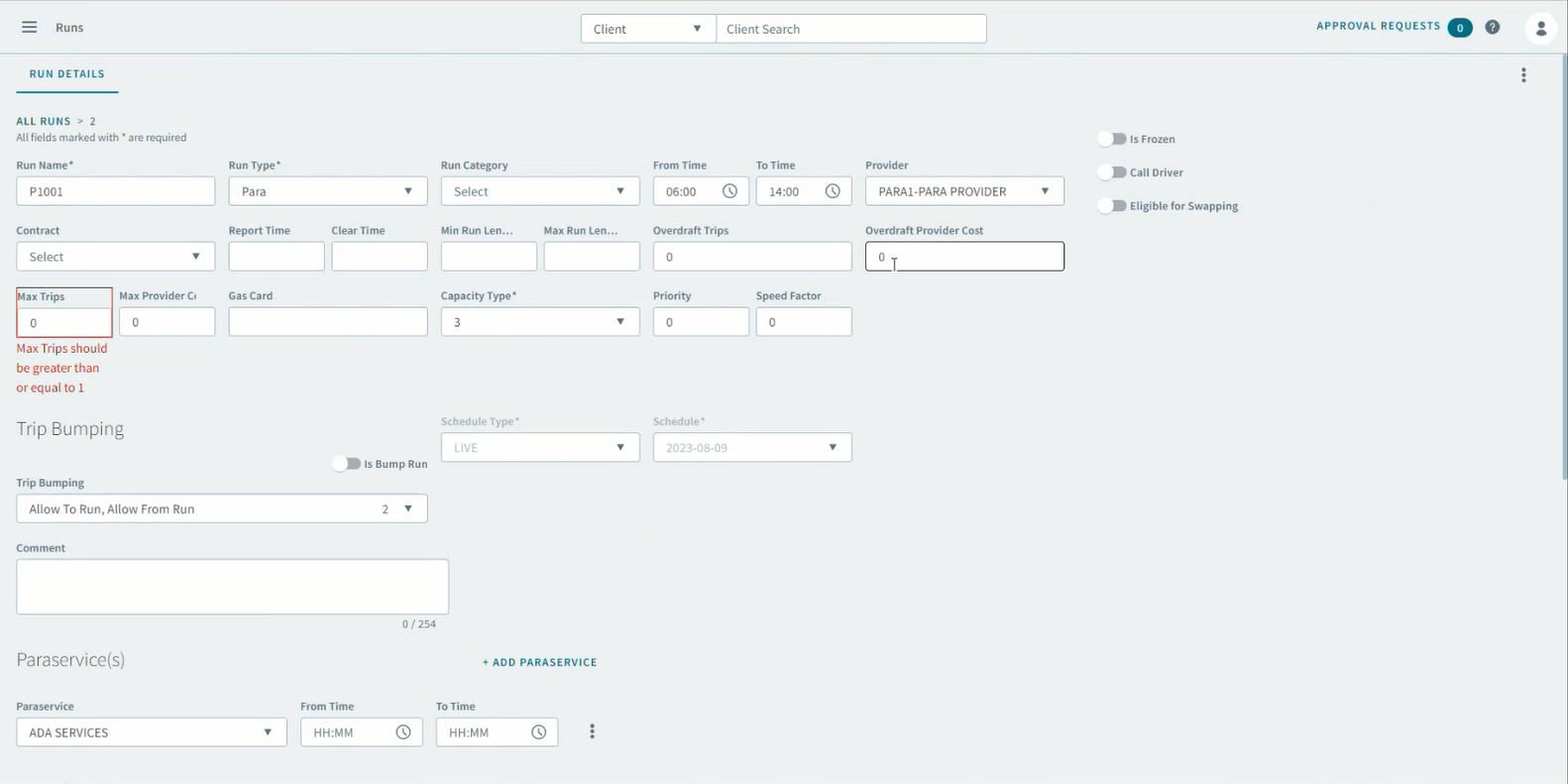Open the Provider dropdown list
This screenshot has height=784, width=1568.
pos(963,191)
